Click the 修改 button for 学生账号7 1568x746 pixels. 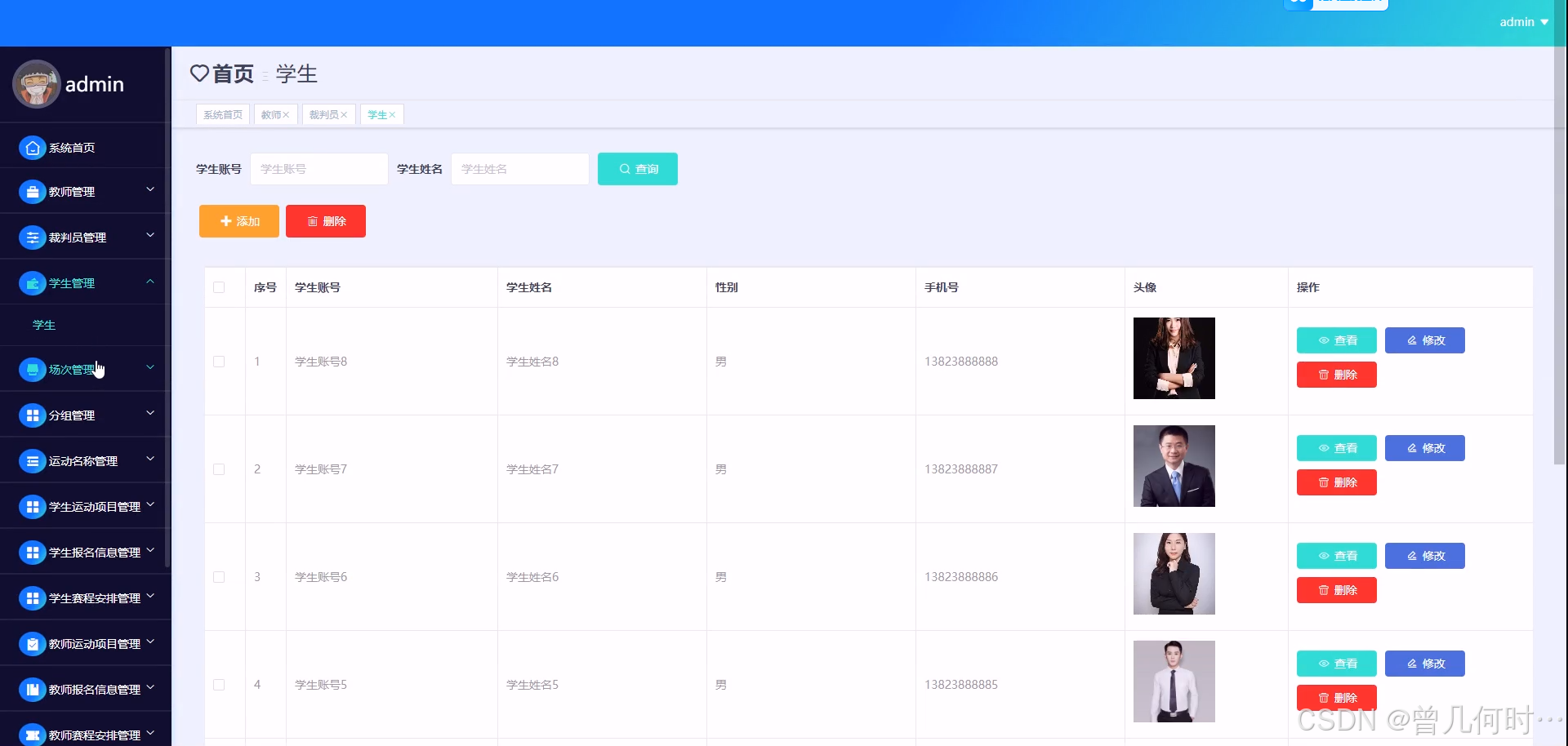tap(1424, 448)
